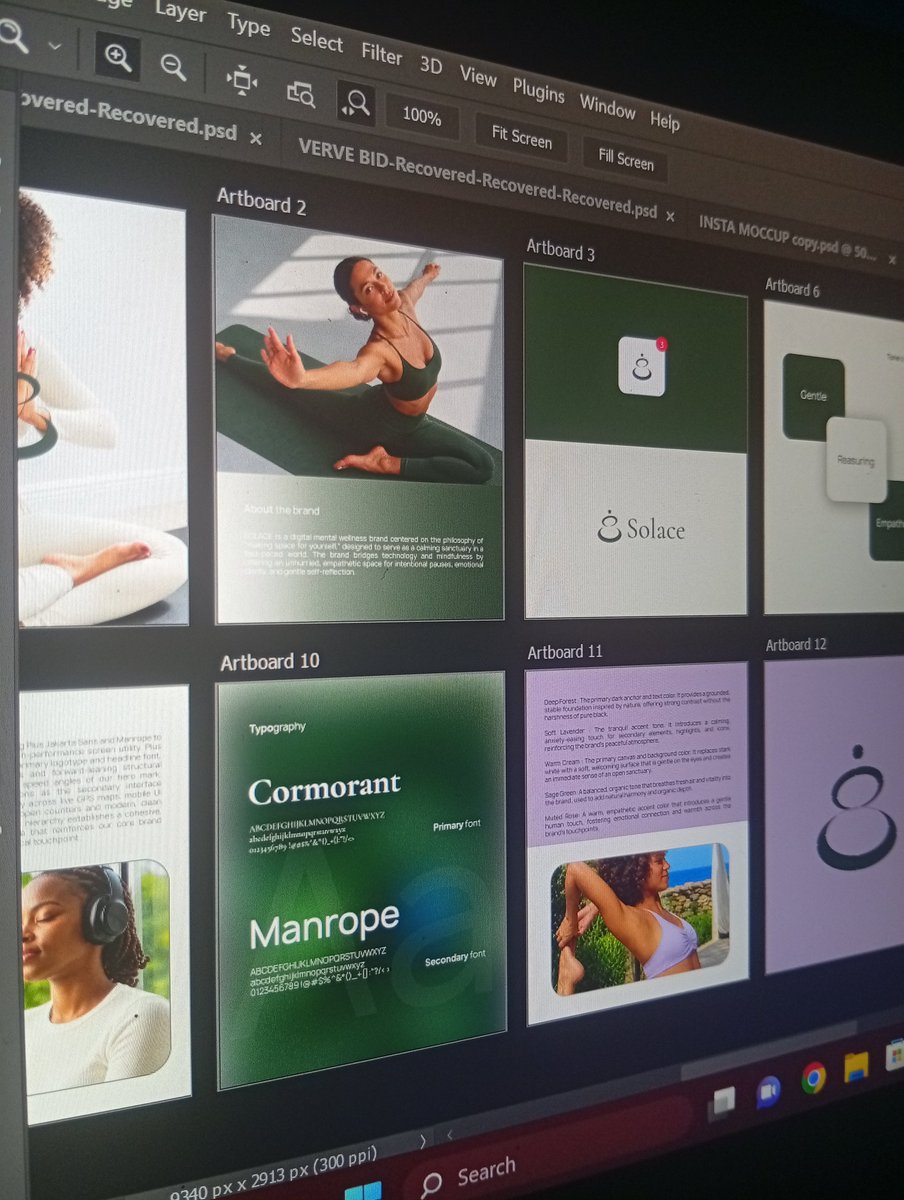
Task: Open Google Chrome from the taskbar
Action: tap(814, 1077)
